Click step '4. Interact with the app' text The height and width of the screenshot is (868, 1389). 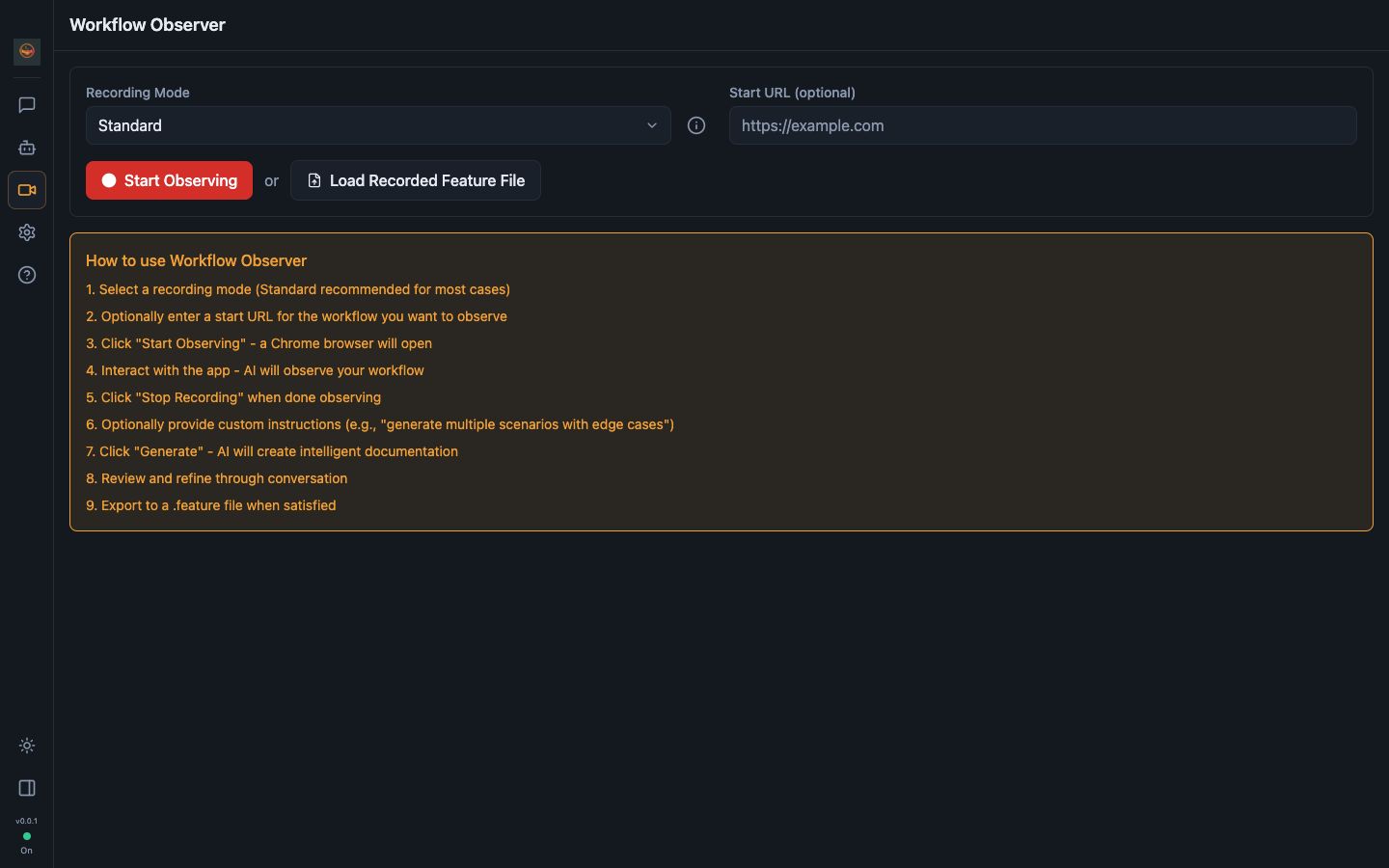tap(255, 370)
